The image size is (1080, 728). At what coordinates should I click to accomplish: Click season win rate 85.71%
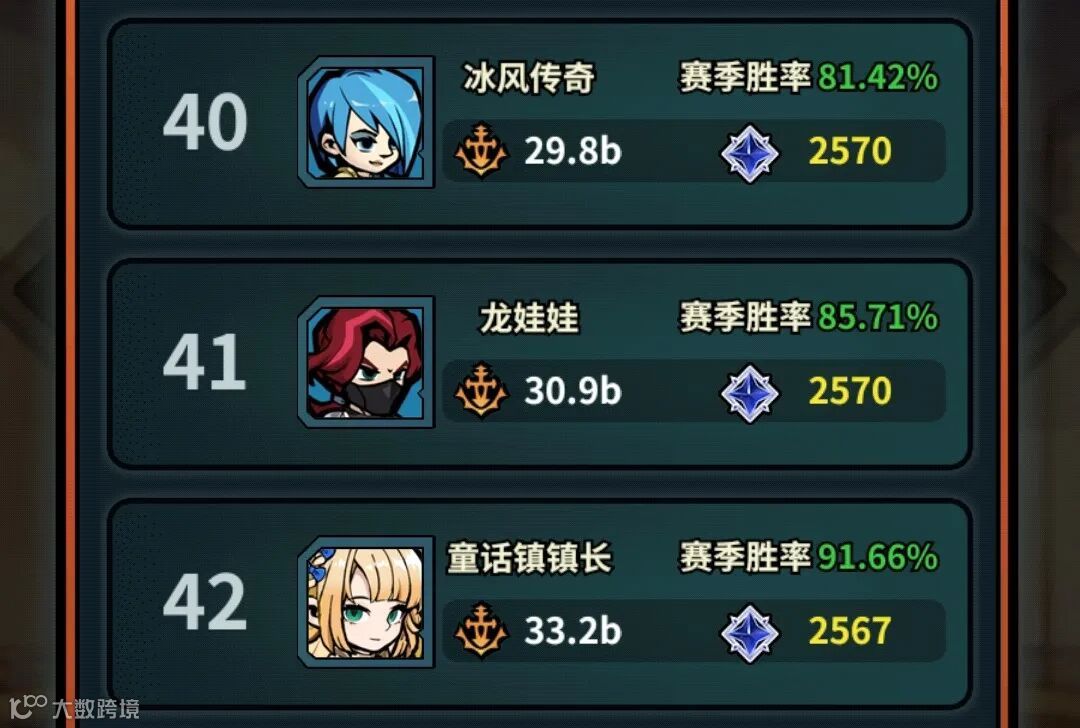[x=878, y=318]
